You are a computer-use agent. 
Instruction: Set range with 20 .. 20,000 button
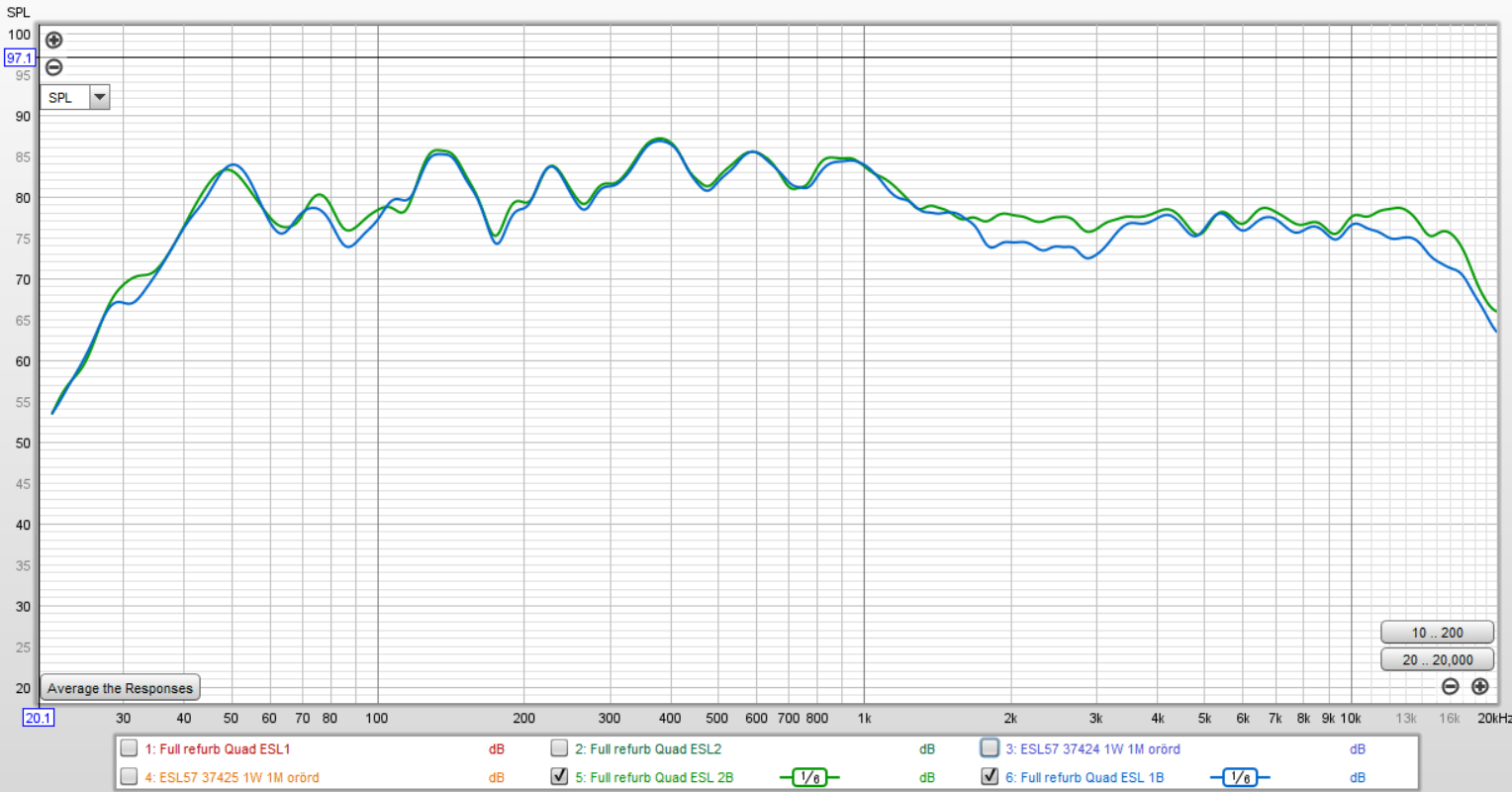click(1437, 659)
